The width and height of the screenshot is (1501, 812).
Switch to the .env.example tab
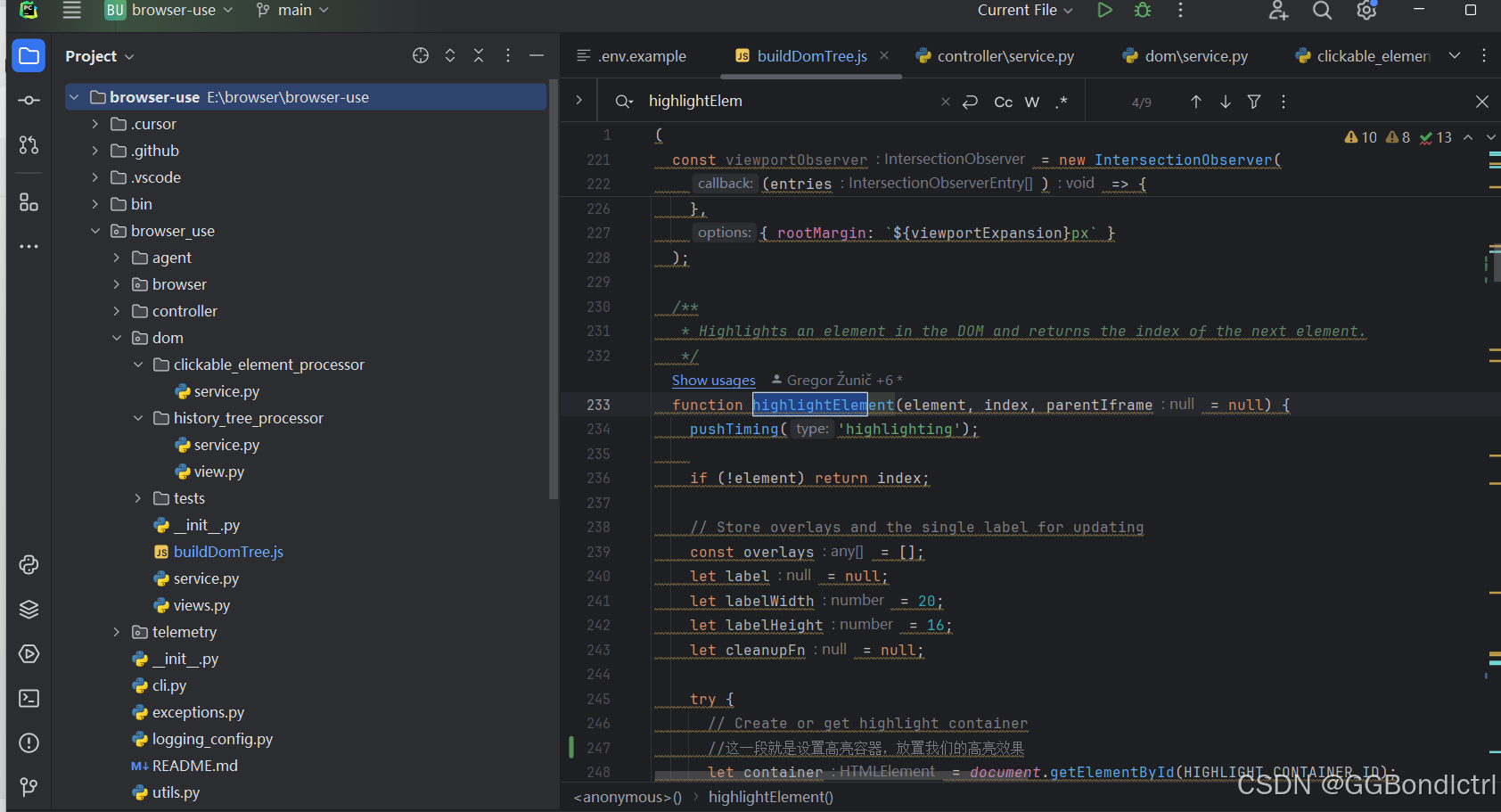640,55
